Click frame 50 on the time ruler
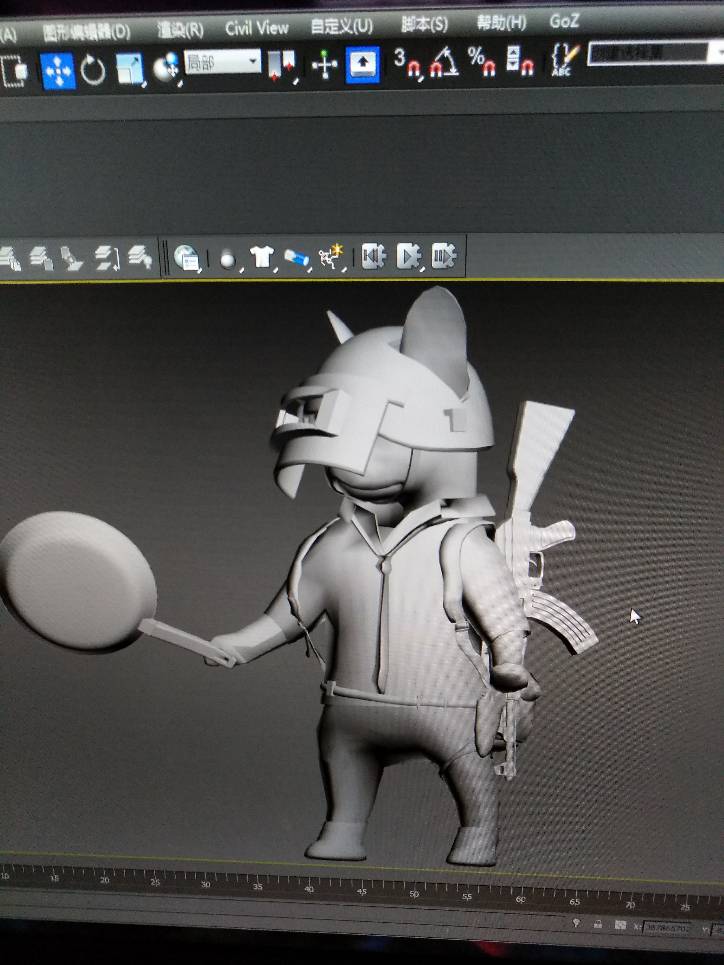The height and width of the screenshot is (965, 724). [414, 894]
